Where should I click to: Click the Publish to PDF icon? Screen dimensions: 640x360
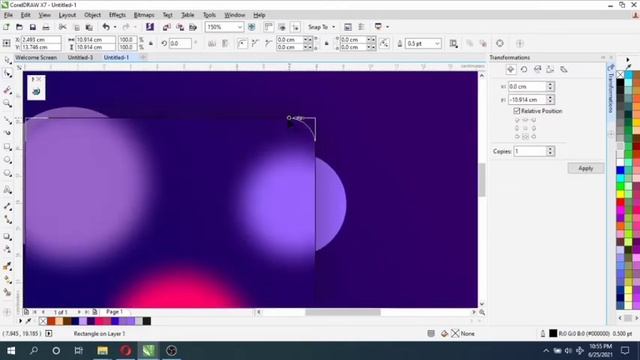point(193,27)
